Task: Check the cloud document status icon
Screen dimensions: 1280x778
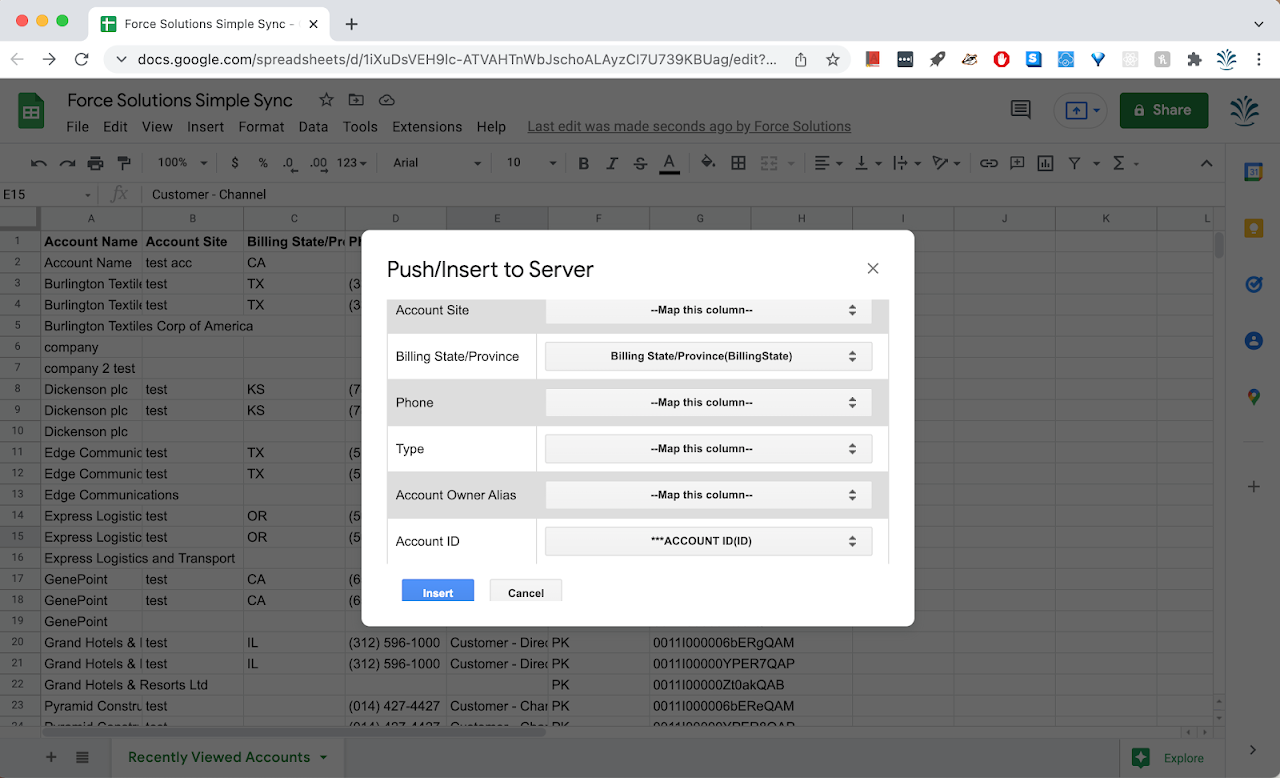Action: pos(386,100)
